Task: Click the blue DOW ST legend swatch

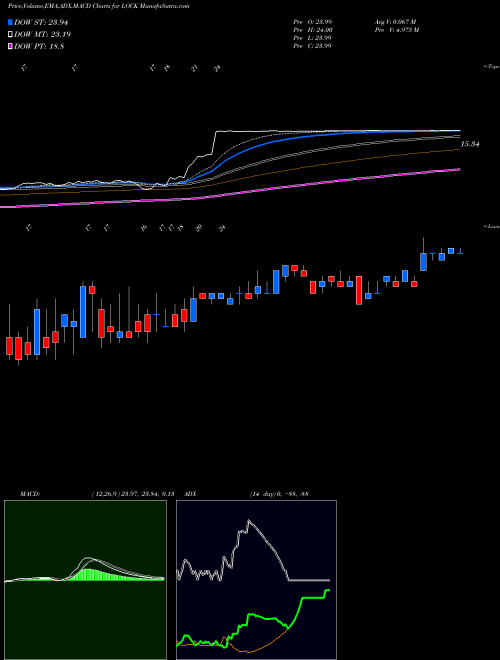Action: pyautogui.click(x=11, y=22)
